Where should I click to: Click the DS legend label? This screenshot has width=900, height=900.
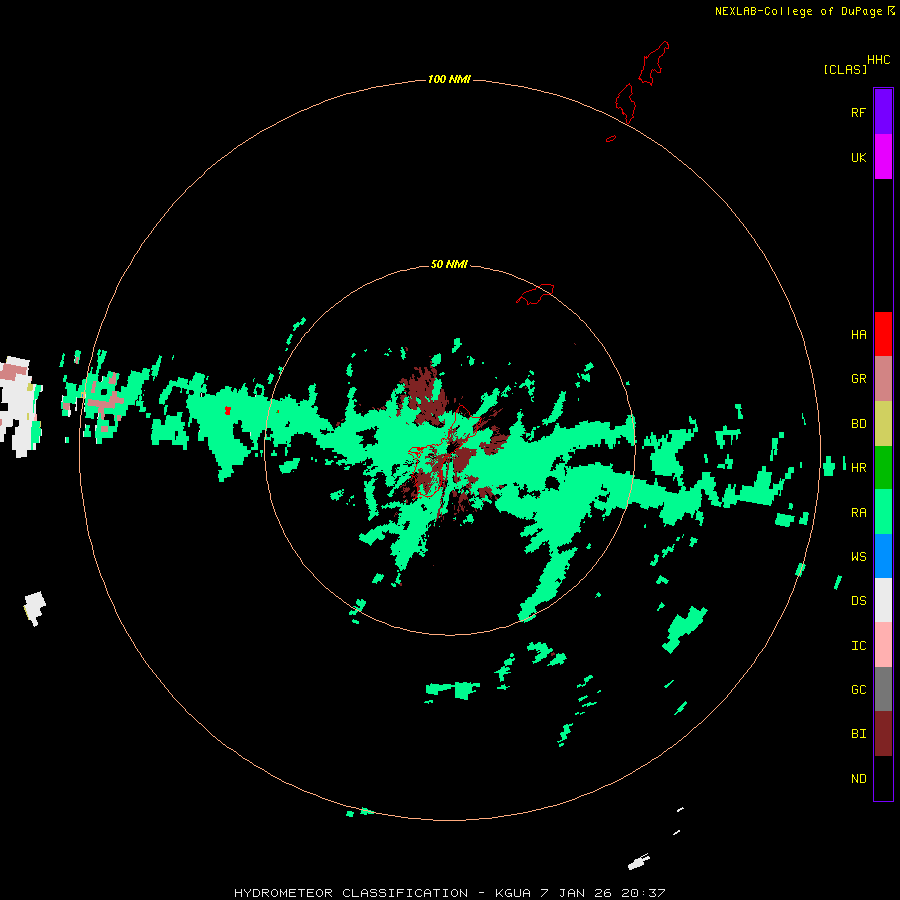click(858, 601)
